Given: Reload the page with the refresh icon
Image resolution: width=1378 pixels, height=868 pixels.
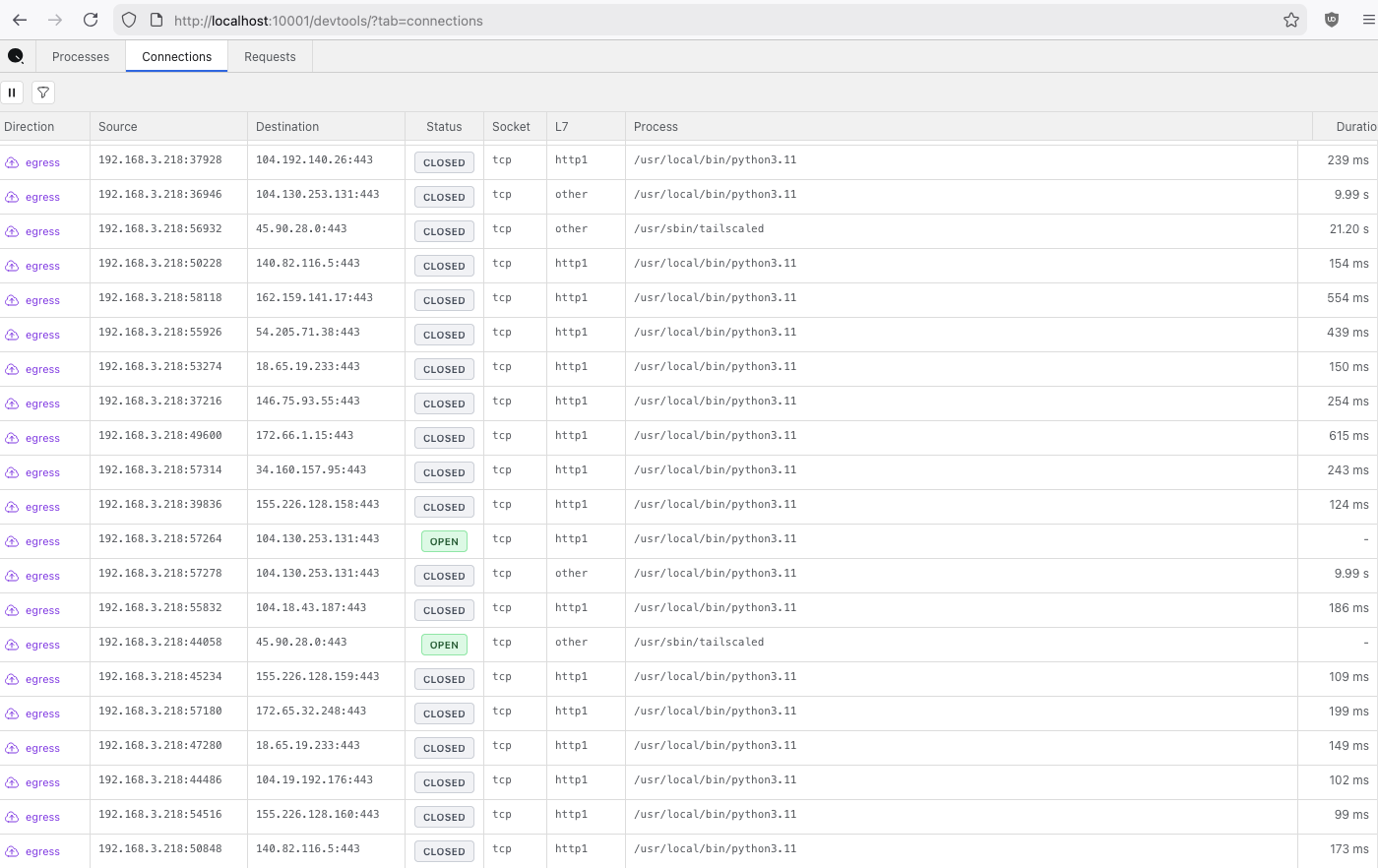Looking at the screenshot, I should point(91,20).
